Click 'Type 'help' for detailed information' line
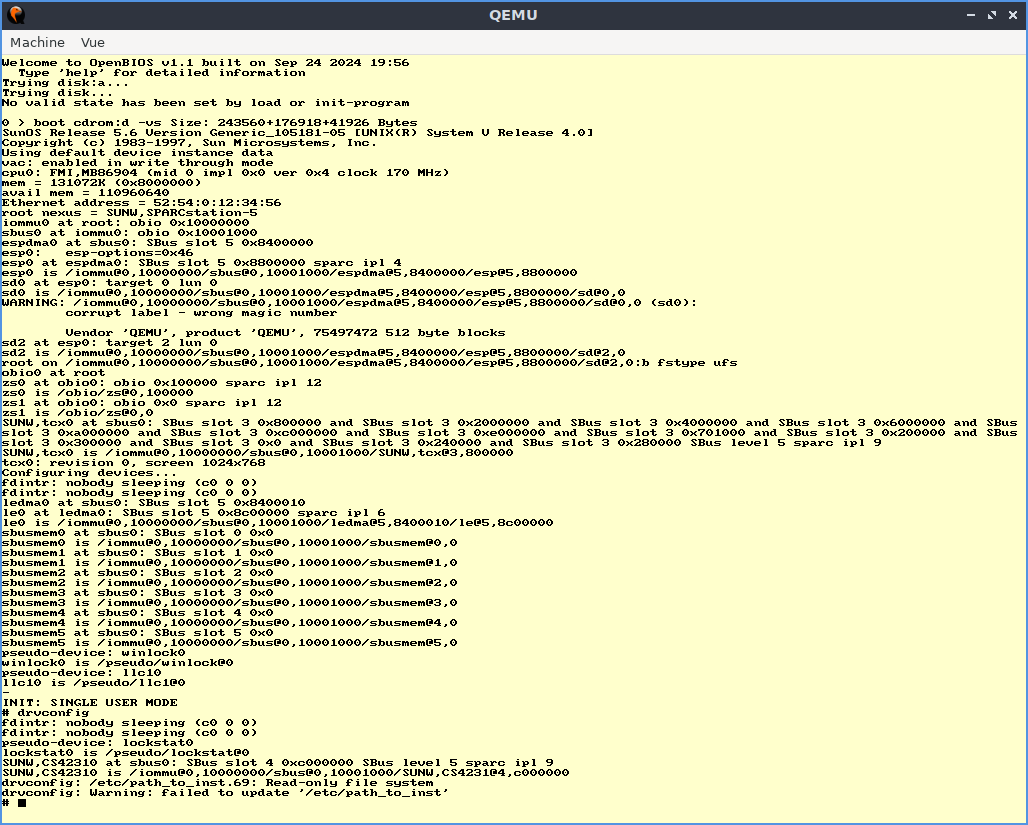Screen dimensions: 1028x825 tap(162, 73)
